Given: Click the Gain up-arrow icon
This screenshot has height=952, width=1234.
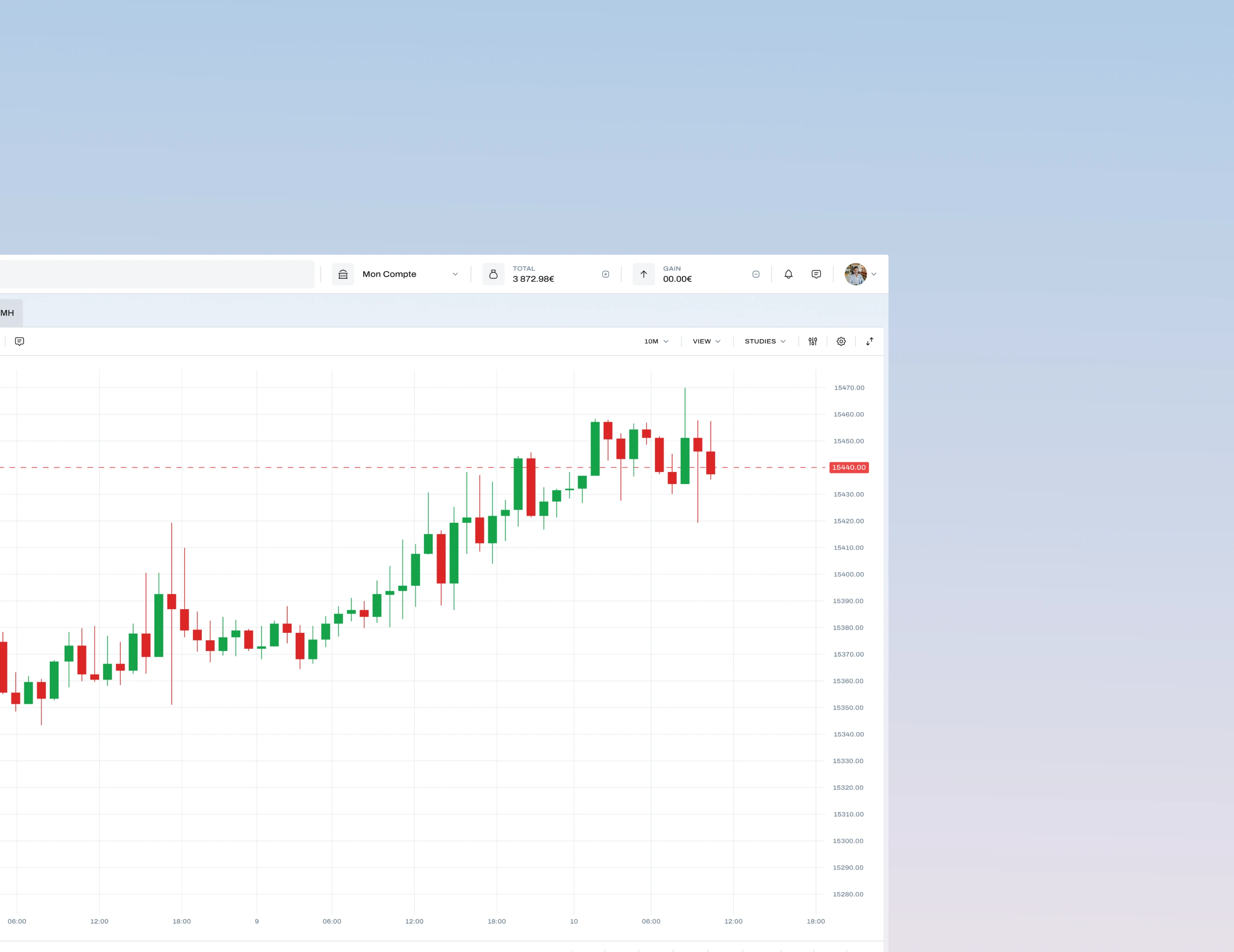Looking at the screenshot, I should point(643,274).
